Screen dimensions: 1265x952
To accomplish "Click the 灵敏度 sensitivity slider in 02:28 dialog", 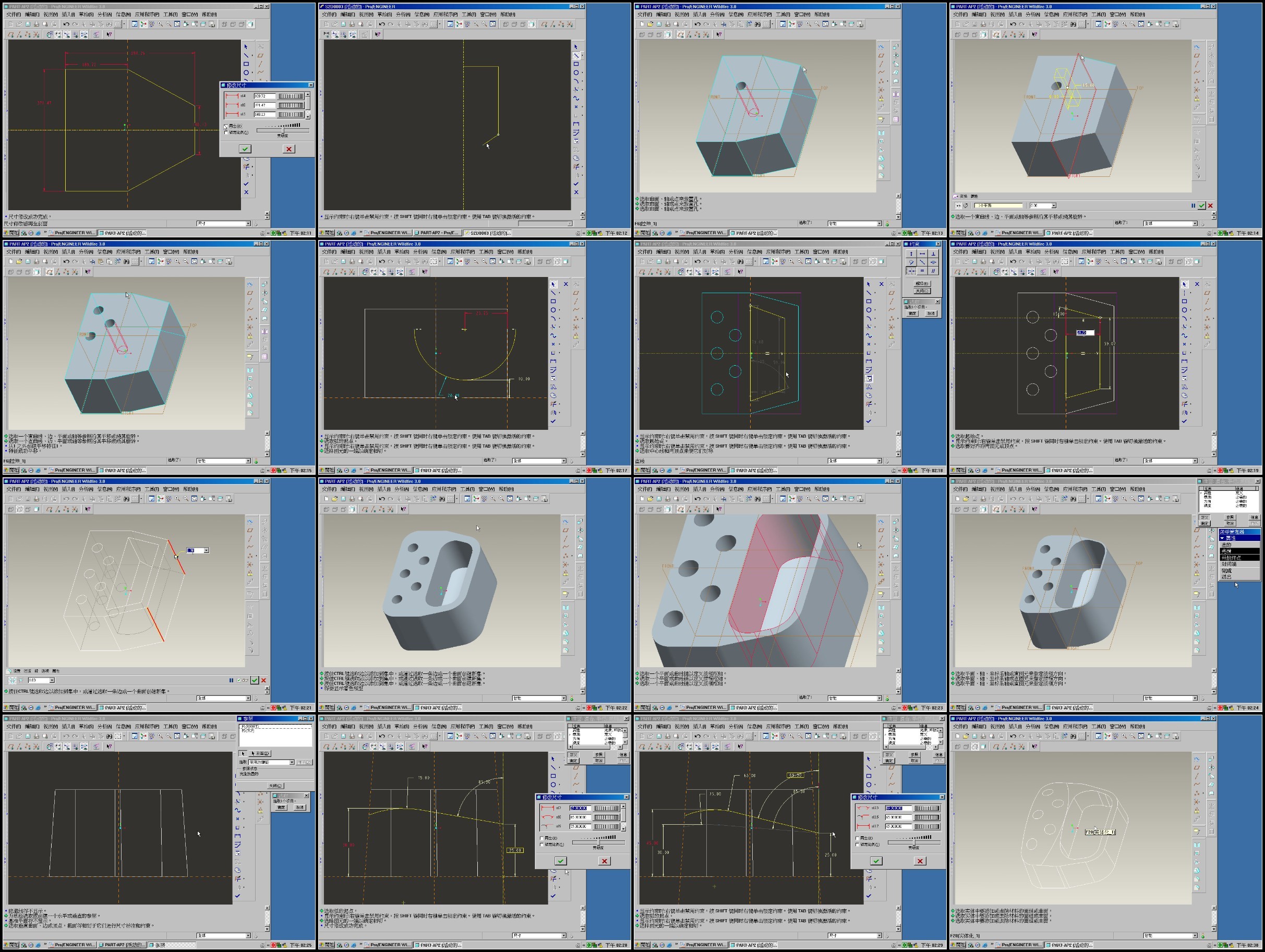I will pyautogui.click(x=598, y=843).
